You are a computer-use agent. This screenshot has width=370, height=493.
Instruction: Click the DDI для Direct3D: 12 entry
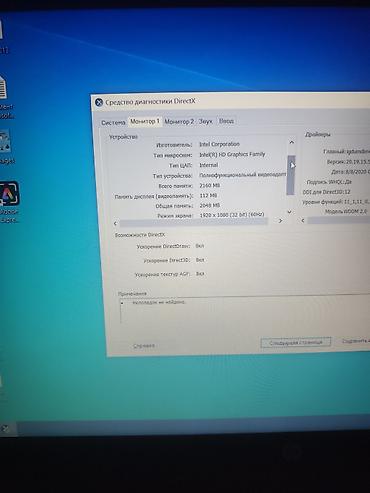326,192
